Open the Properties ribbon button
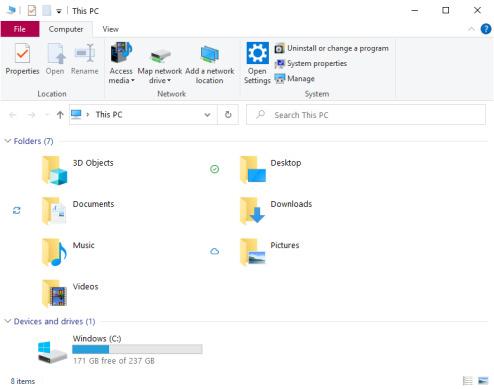Image resolution: width=494 pixels, height=389 pixels. (x=22, y=59)
